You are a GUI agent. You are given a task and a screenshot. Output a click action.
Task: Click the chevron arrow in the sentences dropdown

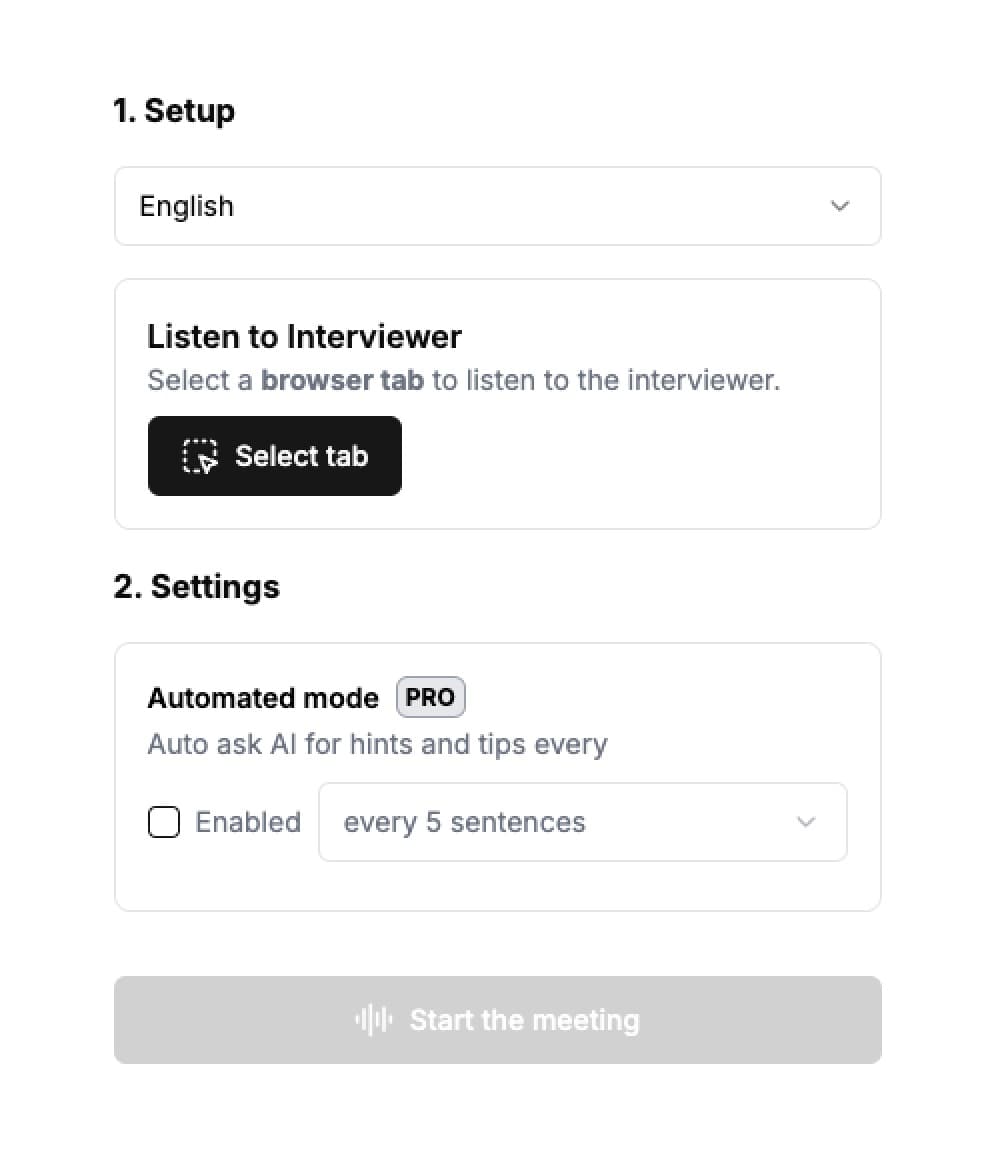pyautogui.click(x=806, y=822)
